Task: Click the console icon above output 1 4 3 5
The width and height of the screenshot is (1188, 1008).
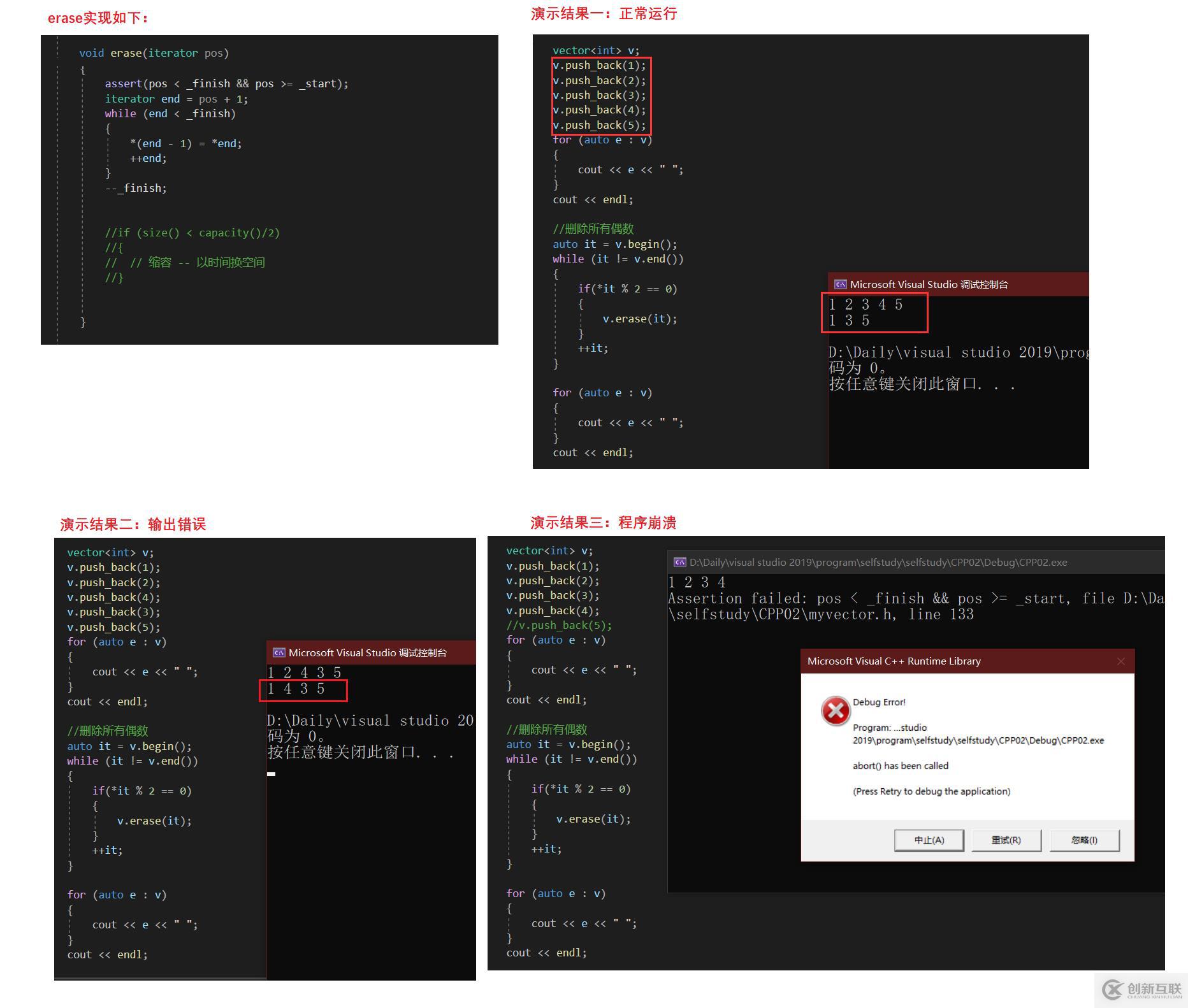Action: coord(279,652)
